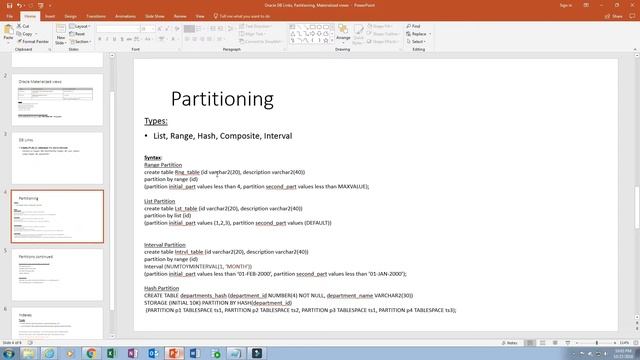Click the 'Types:' heading on slide

(156, 121)
